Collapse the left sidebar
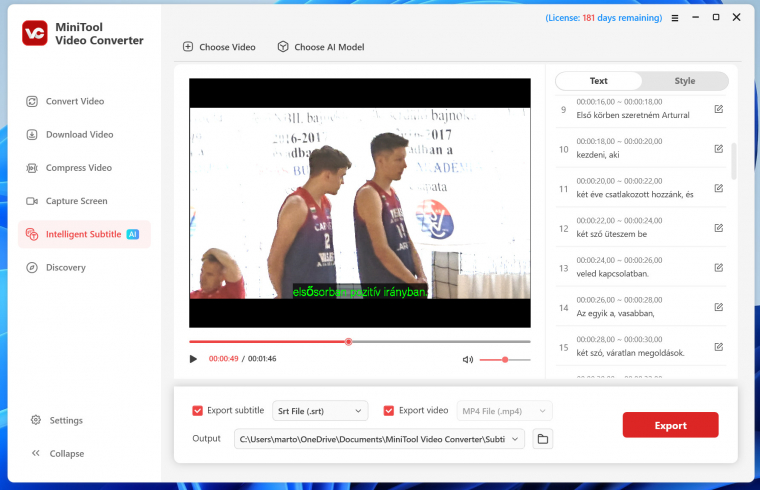 click(x=66, y=453)
